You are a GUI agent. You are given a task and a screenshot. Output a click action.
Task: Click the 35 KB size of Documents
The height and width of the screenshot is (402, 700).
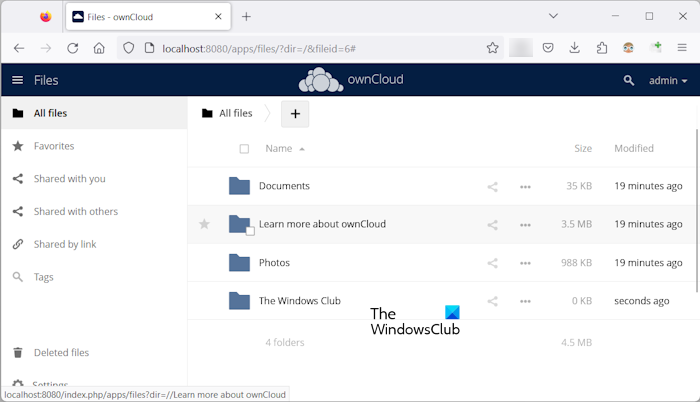tap(579, 186)
